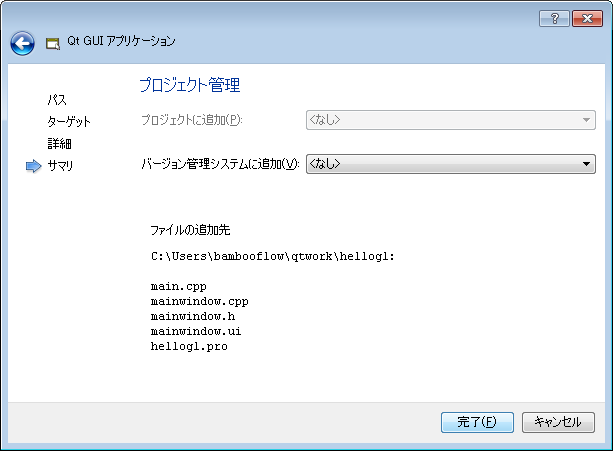Select the パス wizard step
The width and height of the screenshot is (613, 451).
[57, 100]
